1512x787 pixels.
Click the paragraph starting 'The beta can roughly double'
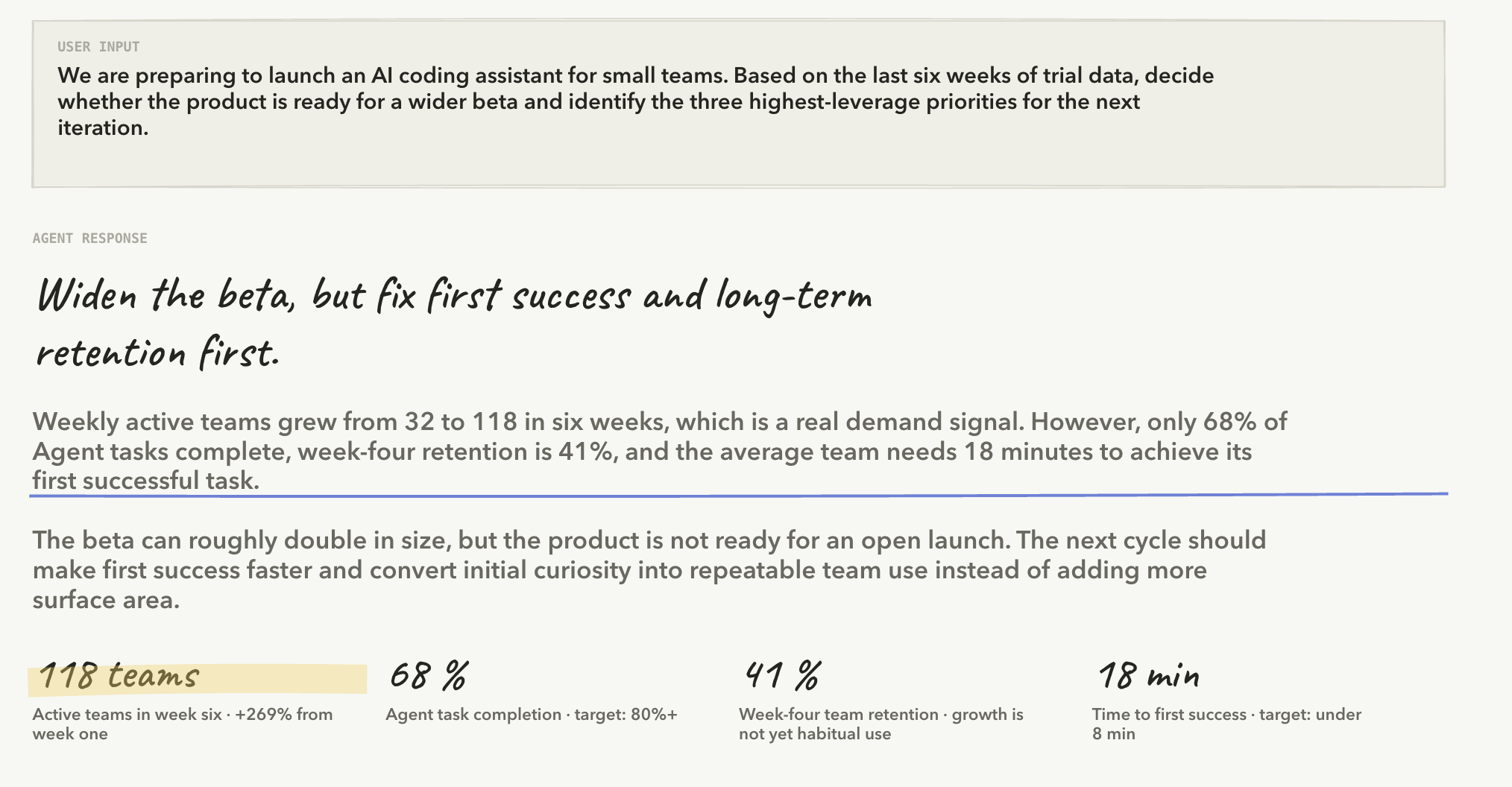coord(649,570)
